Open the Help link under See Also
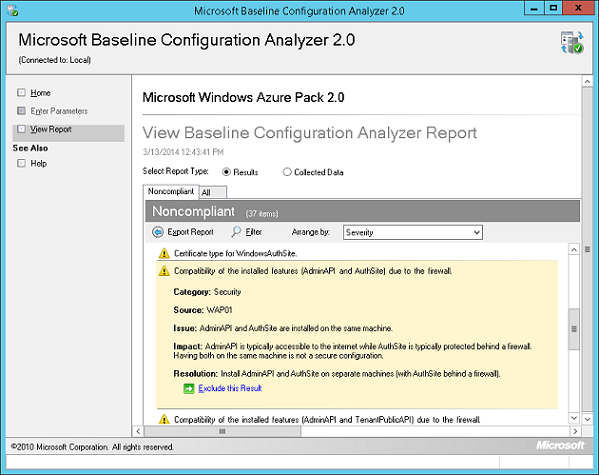The width and height of the screenshot is (599, 475). point(39,164)
